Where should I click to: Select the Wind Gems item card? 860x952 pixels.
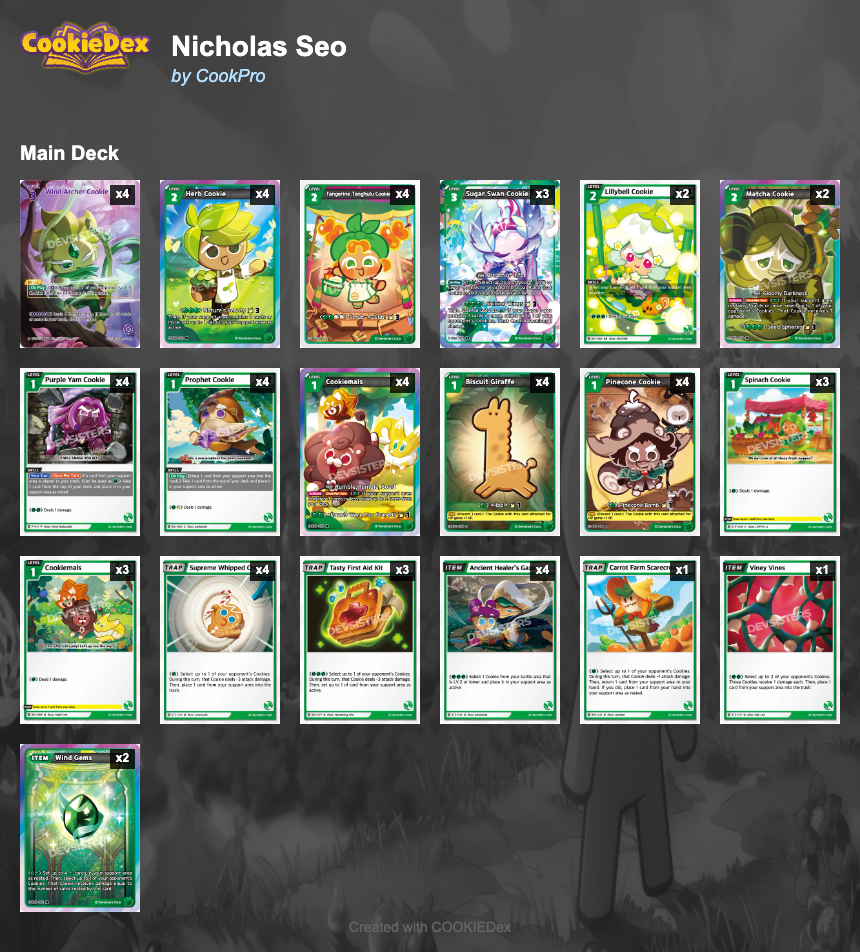click(x=80, y=828)
